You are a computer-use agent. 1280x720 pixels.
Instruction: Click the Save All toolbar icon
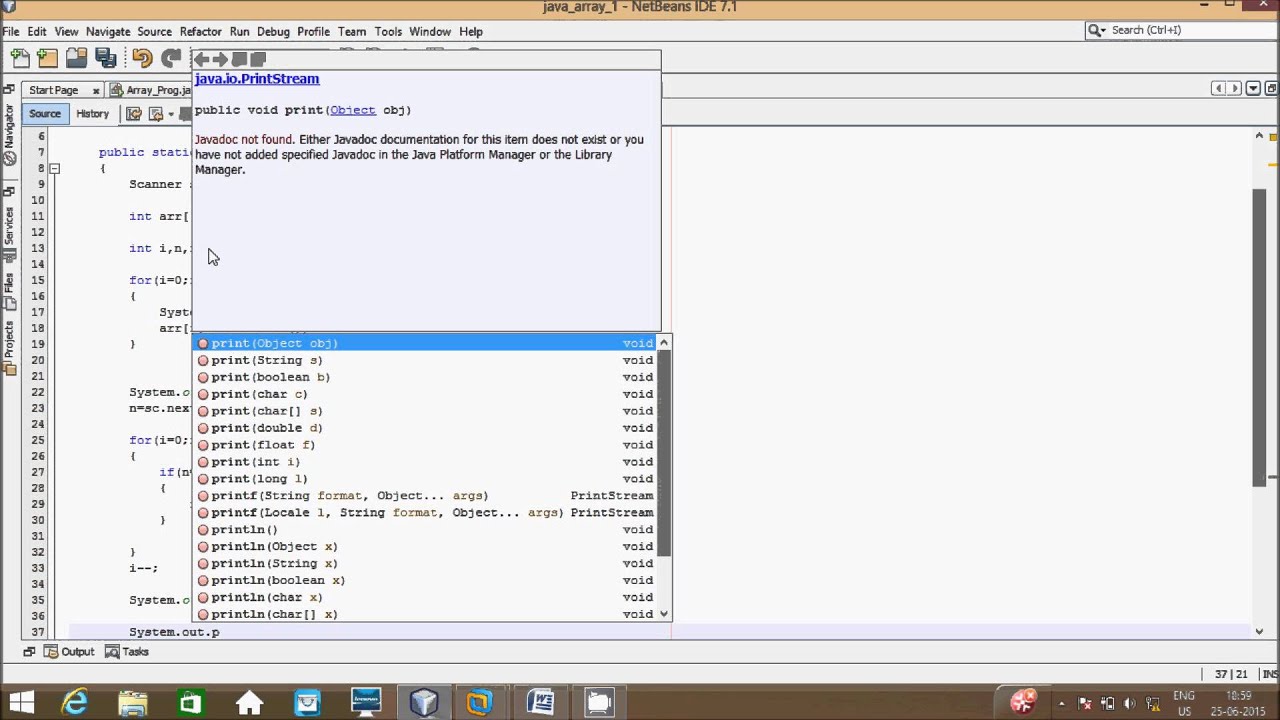click(x=105, y=59)
